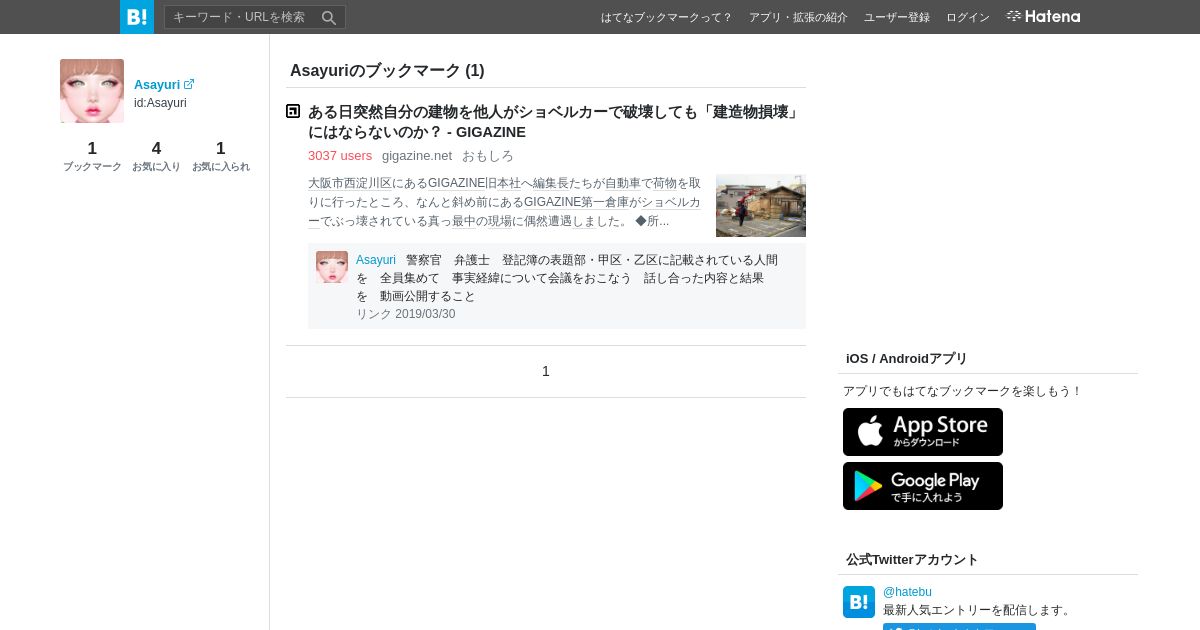Viewport: 1200px width, 630px height.
Task: Click ショベルカー keyword link in summary
Action: coord(671,202)
